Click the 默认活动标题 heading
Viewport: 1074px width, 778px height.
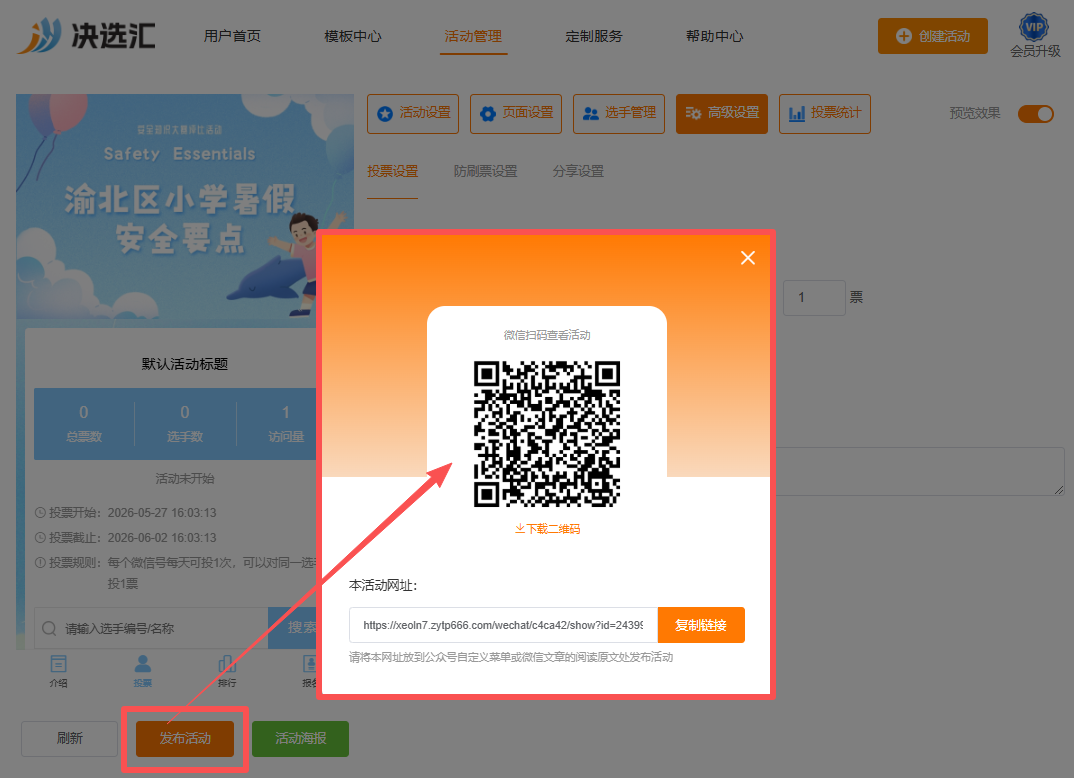185,364
